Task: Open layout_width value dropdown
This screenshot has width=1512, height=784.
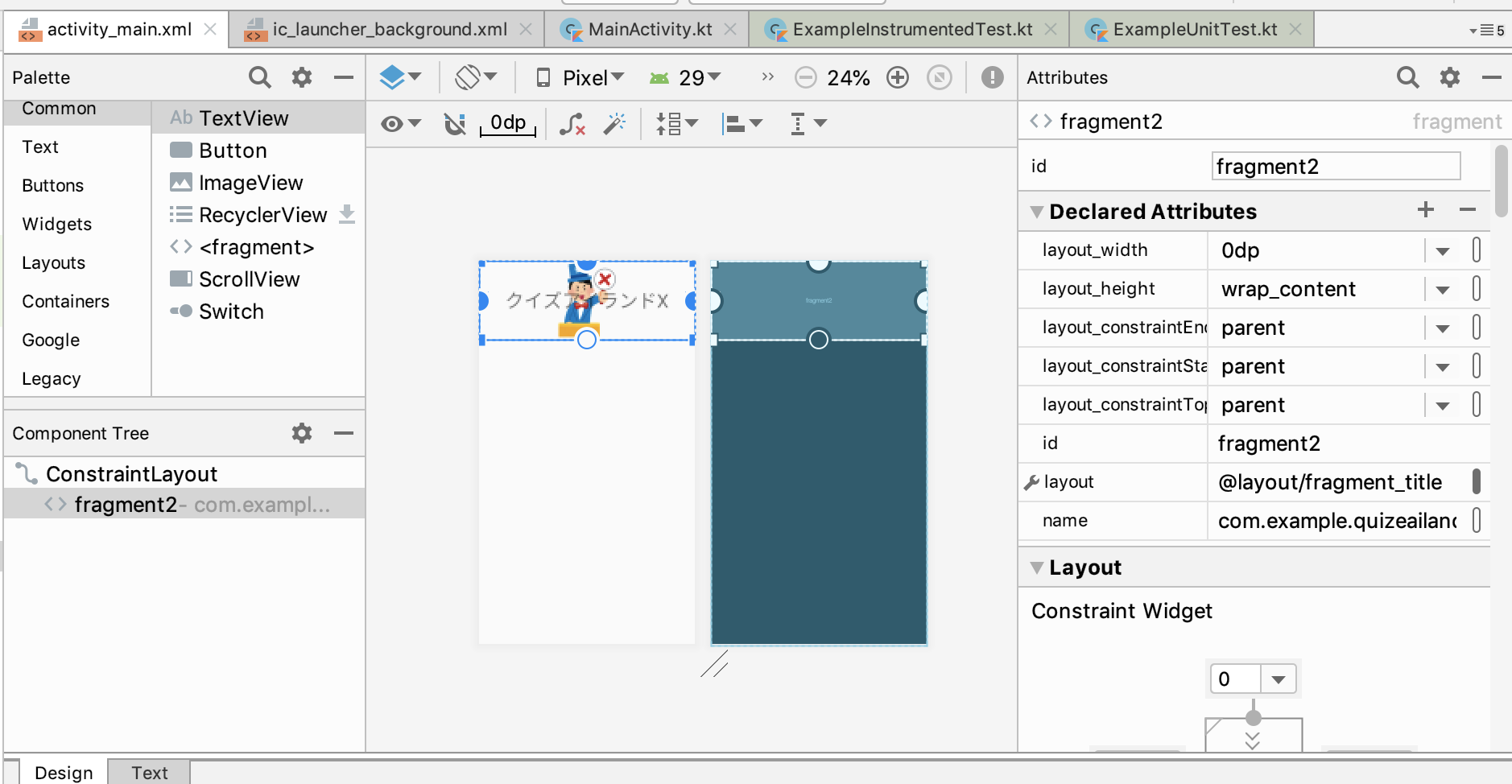Action: click(x=1443, y=251)
